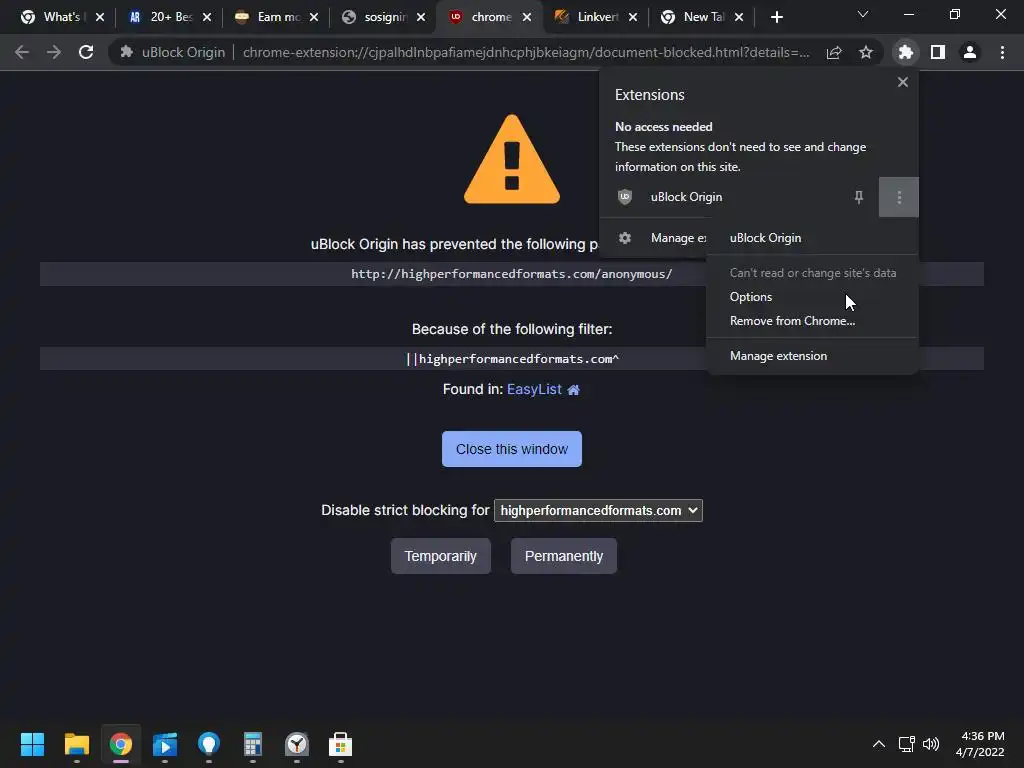
Task: Go back using the browser back arrow
Action: point(22,52)
